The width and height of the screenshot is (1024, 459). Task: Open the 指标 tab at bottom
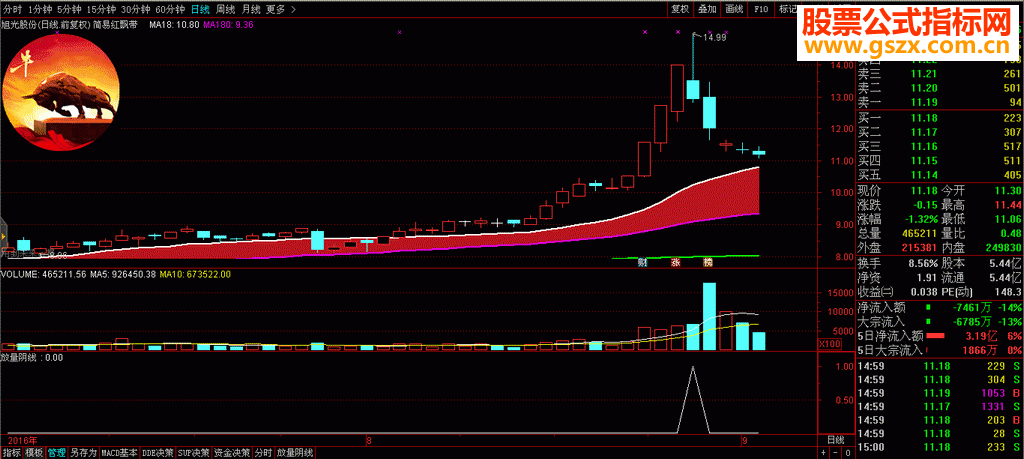pos(11,452)
